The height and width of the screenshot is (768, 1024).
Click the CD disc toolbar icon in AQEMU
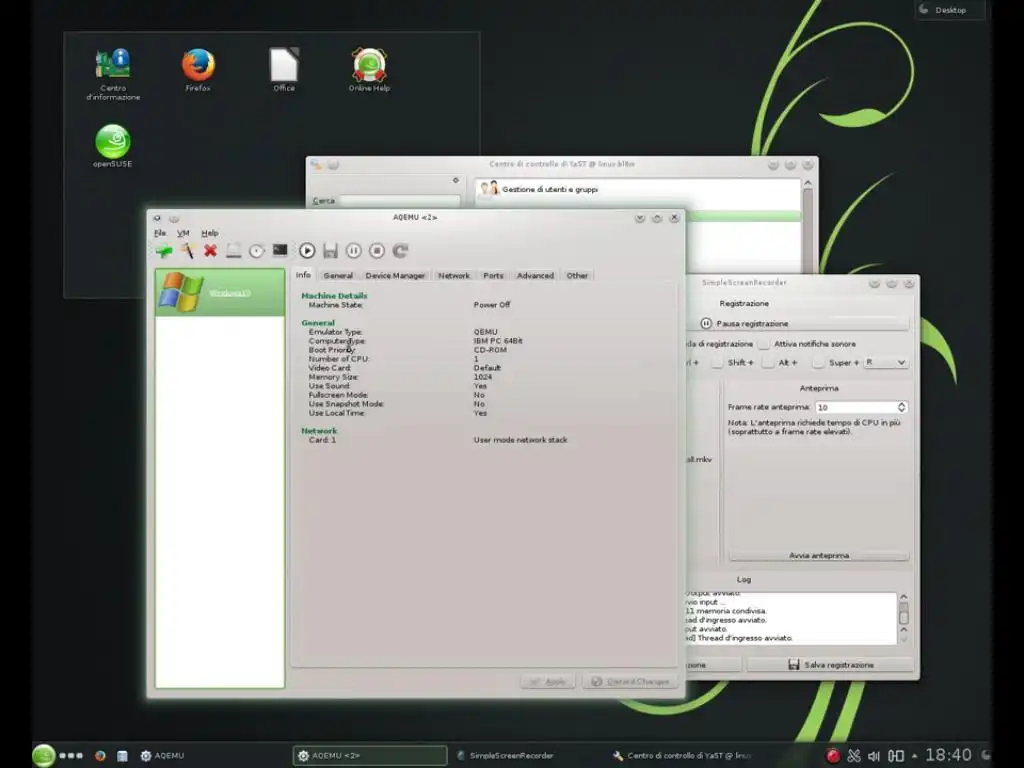[x=257, y=251]
